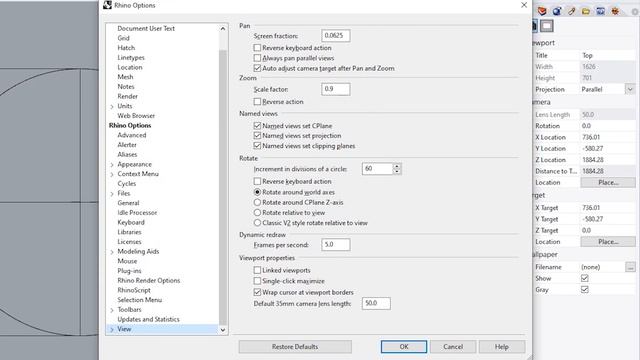This screenshot has width=640, height=360.
Task: Expand the Context Menu tree node
Action: [112, 175]
